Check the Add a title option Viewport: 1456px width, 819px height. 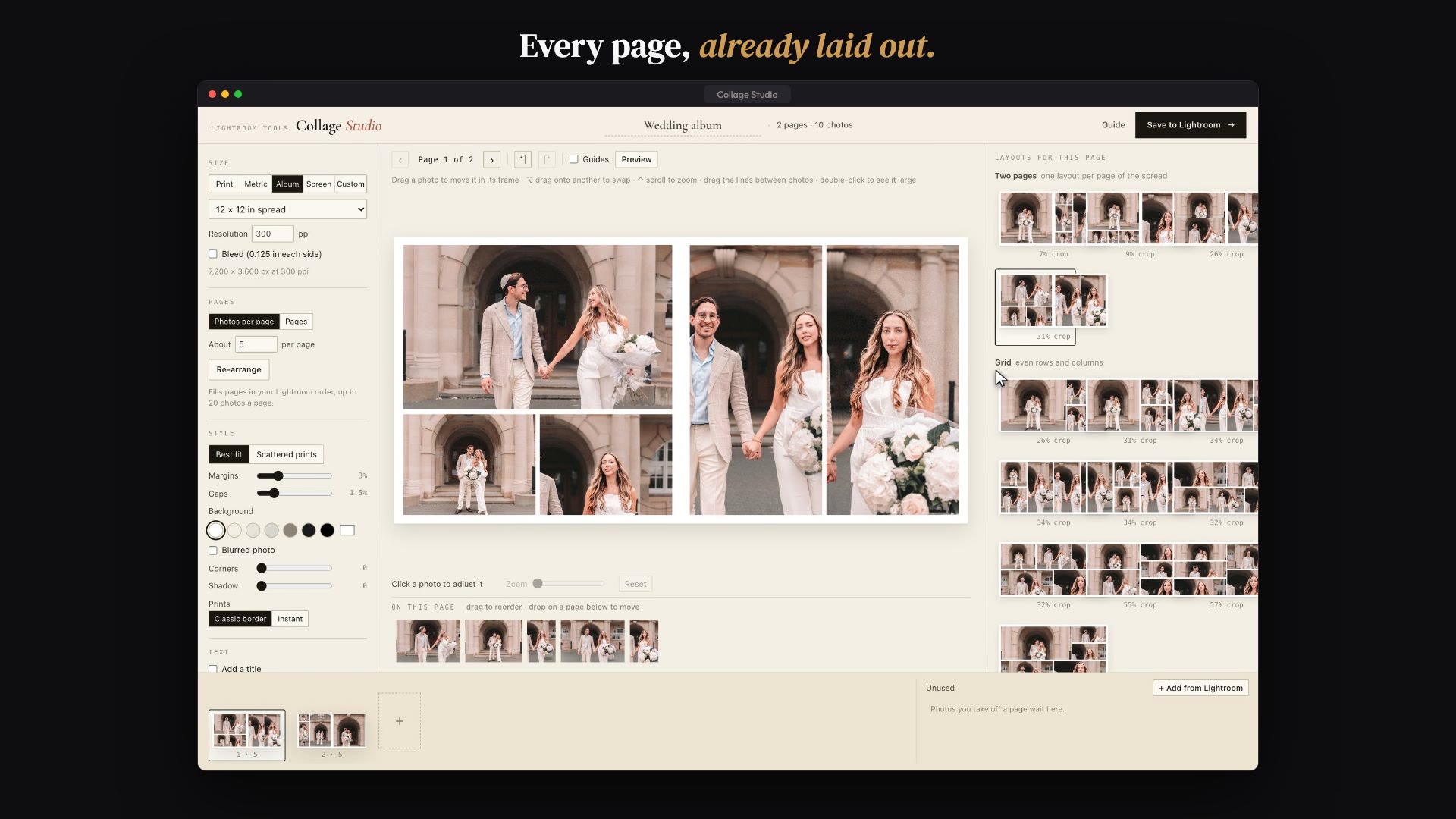point(213,669)
